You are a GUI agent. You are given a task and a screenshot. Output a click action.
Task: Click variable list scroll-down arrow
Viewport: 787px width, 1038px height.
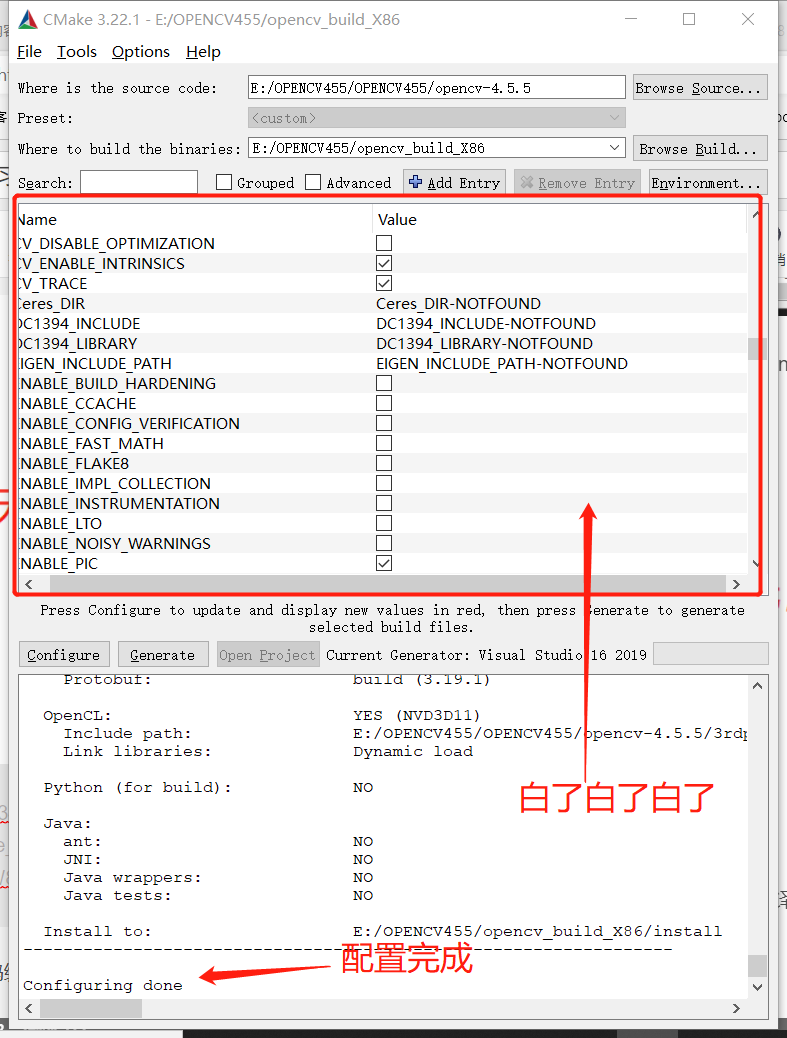point(755,563)
